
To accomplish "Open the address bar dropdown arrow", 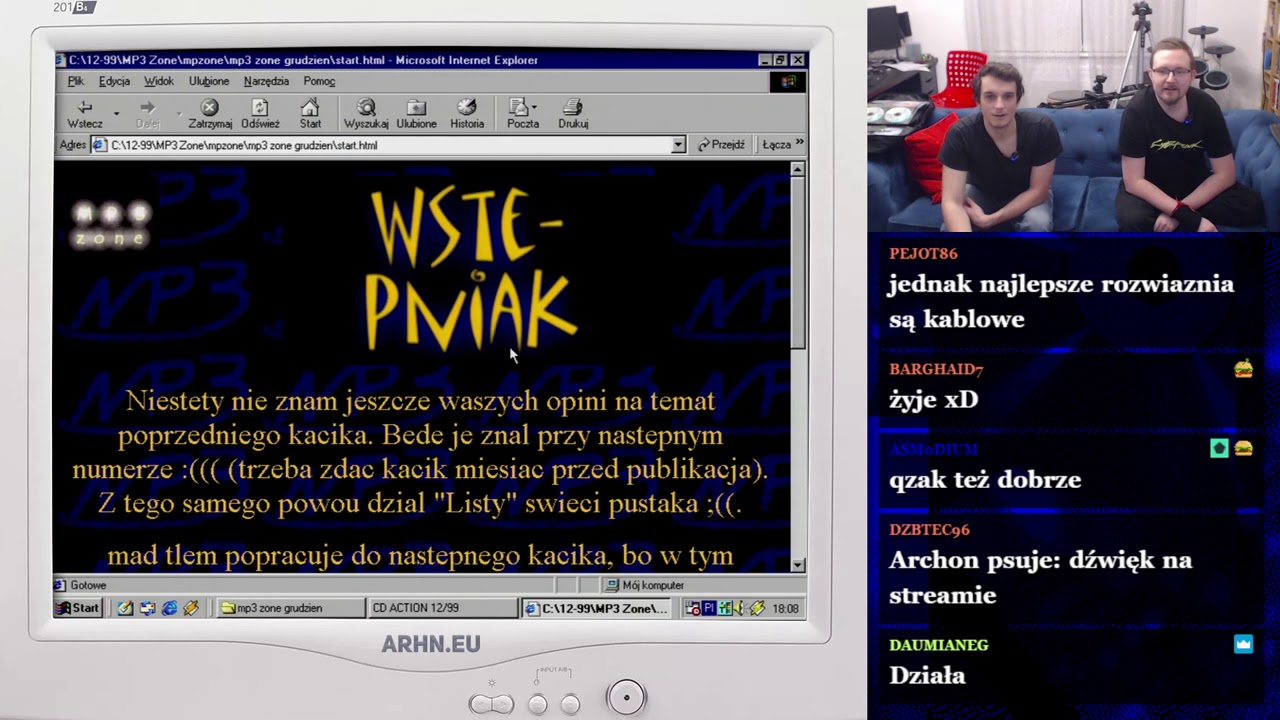I will point(678,145).
